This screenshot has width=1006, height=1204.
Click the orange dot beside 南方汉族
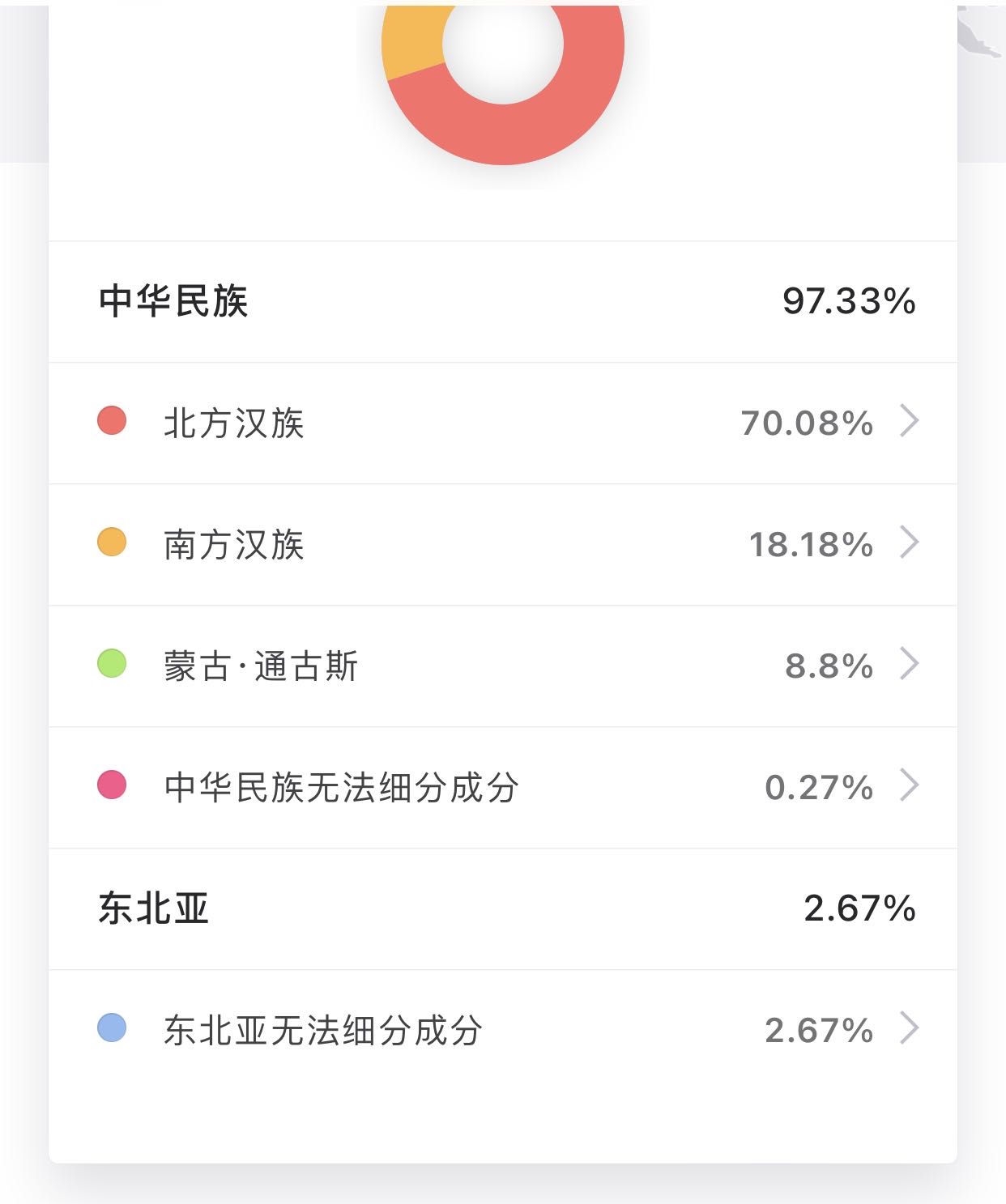(112, 542)
